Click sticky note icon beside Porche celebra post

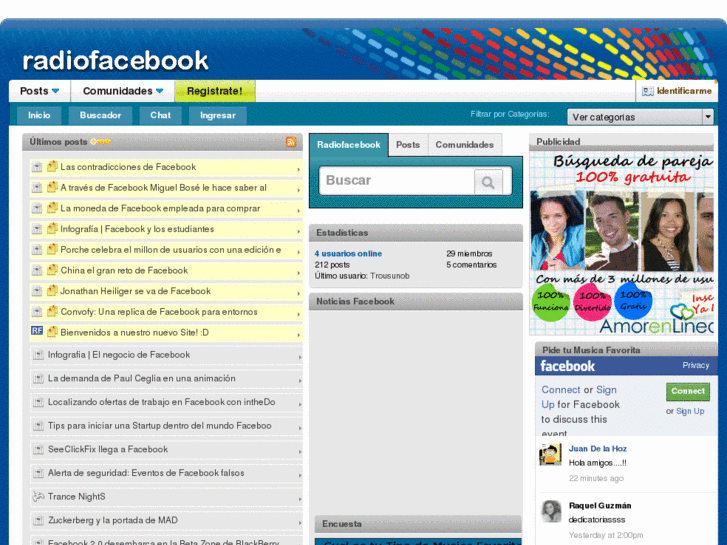(x=52, y=249)
